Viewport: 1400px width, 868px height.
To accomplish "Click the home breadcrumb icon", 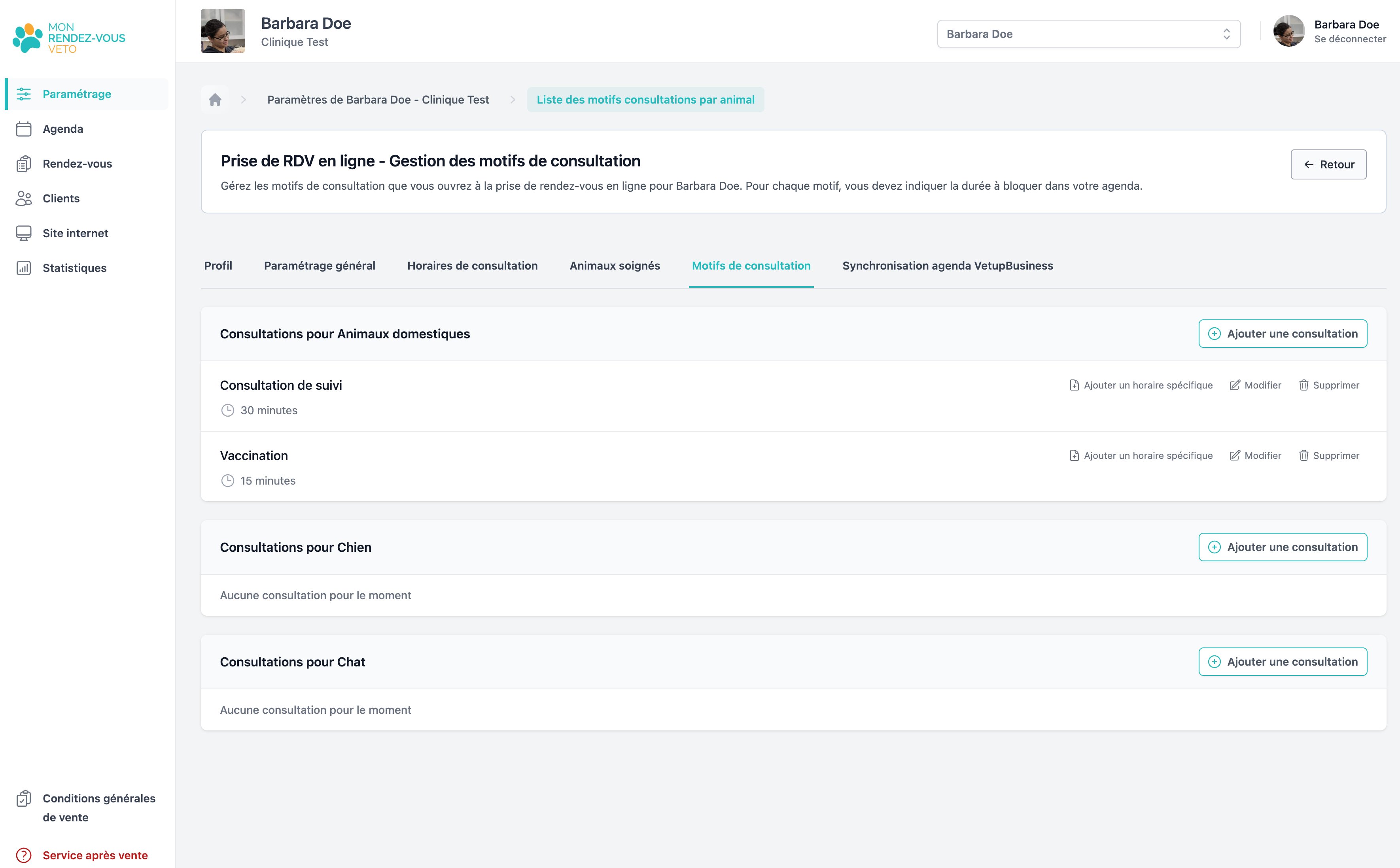I will pos(216,100).
